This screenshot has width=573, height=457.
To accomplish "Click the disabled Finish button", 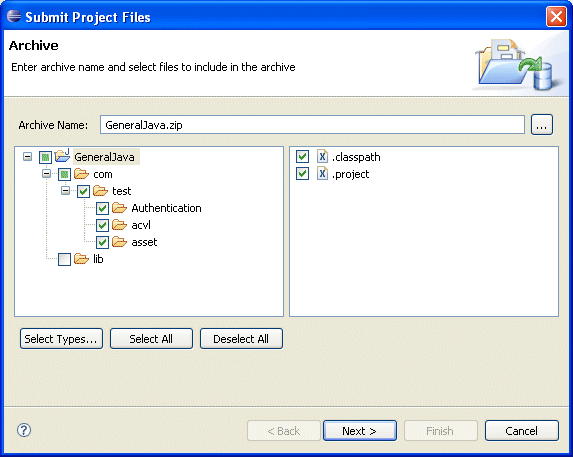I will pyautogui.click(x=441, y=431).
